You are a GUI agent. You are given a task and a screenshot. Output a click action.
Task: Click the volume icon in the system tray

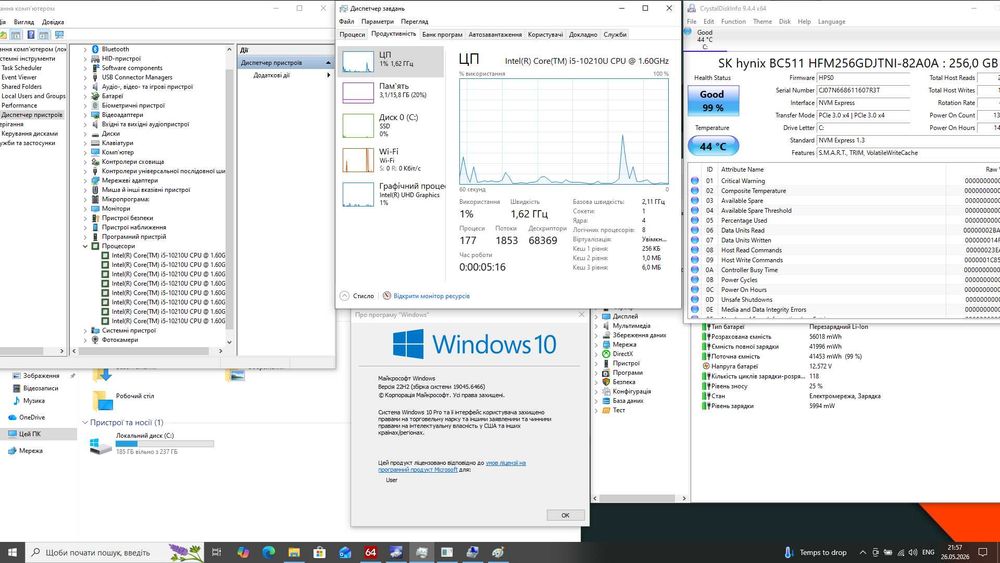pos(913,552)
